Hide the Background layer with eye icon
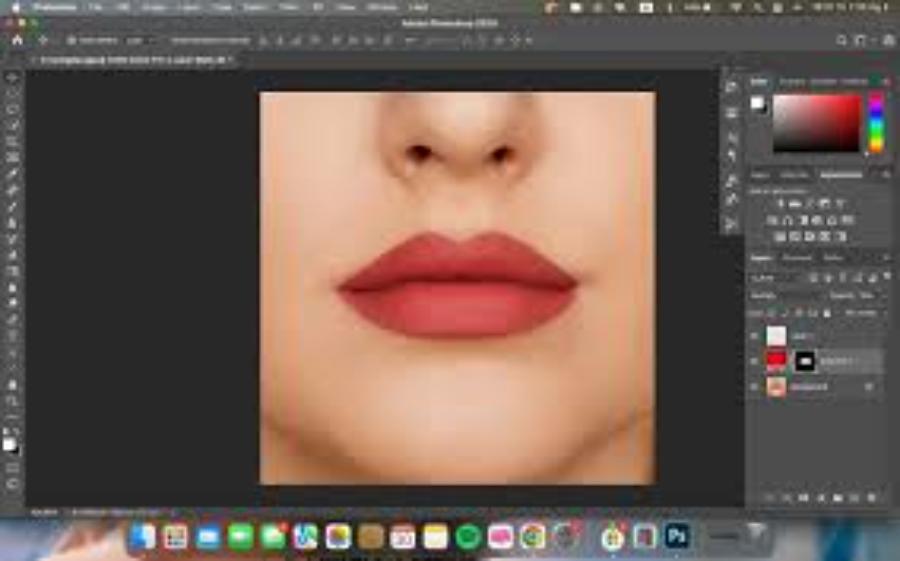900x561 pixels. point(754,387)
